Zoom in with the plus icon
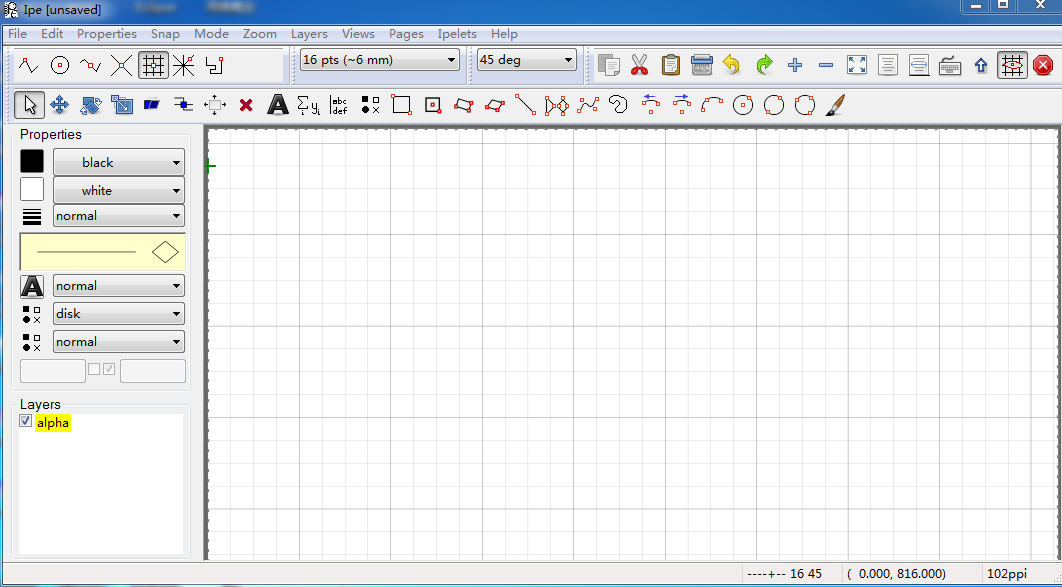This screenshot has width=1062, height=587. [795, 65]
